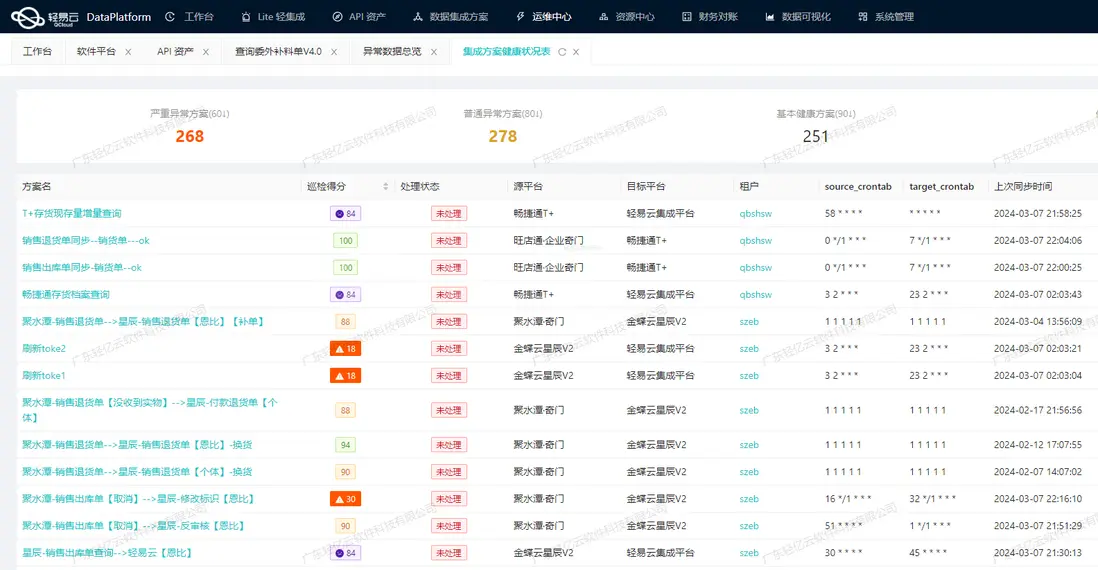Click the 运维中心 lightning icon
Screen dimensions: 1098x570
520,17
